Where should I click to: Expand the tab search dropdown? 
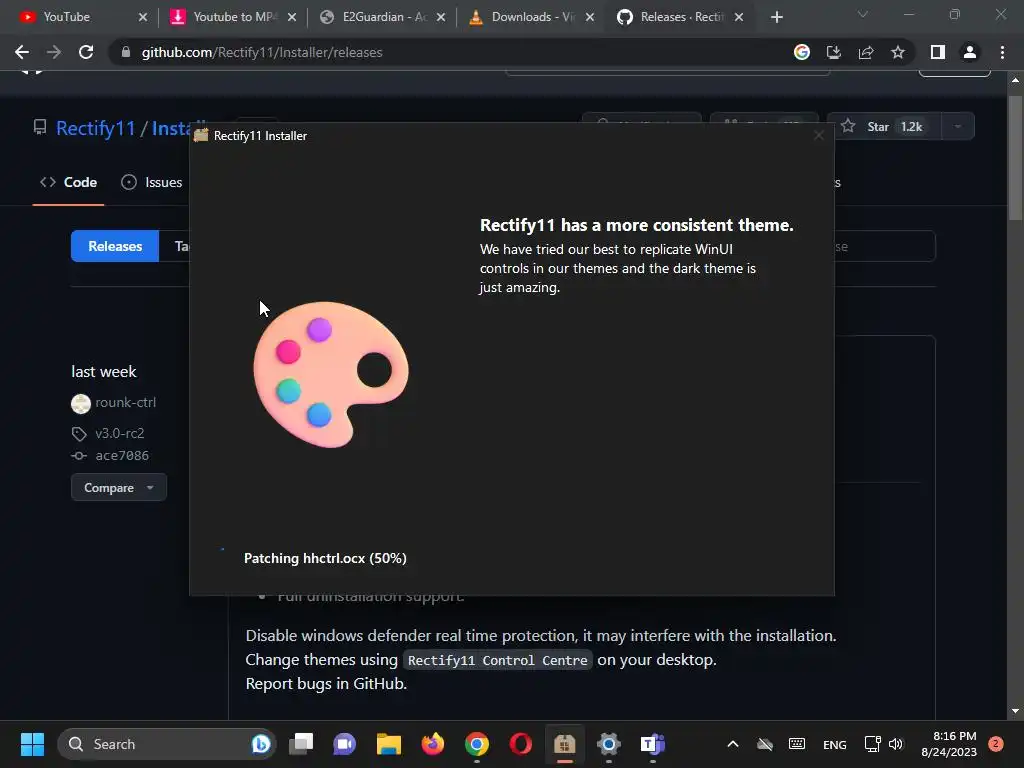(863, 14)
